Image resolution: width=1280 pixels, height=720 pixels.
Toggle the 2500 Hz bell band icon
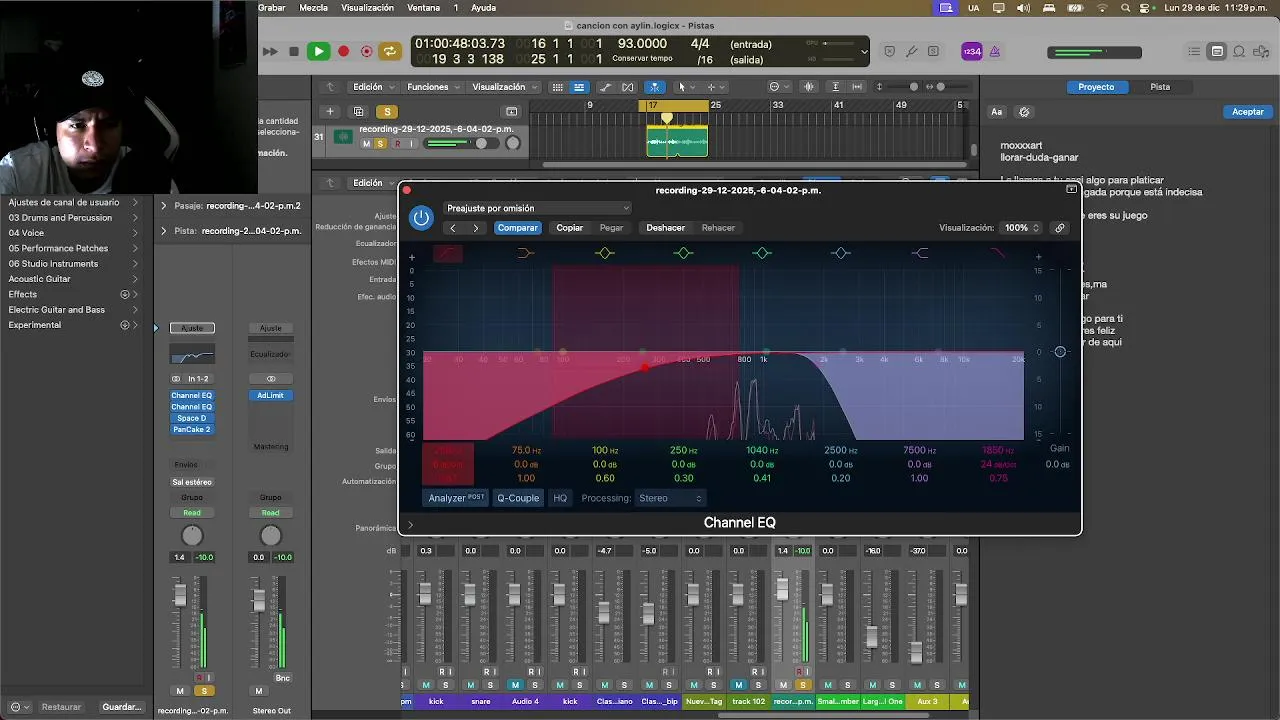[841, 253]
